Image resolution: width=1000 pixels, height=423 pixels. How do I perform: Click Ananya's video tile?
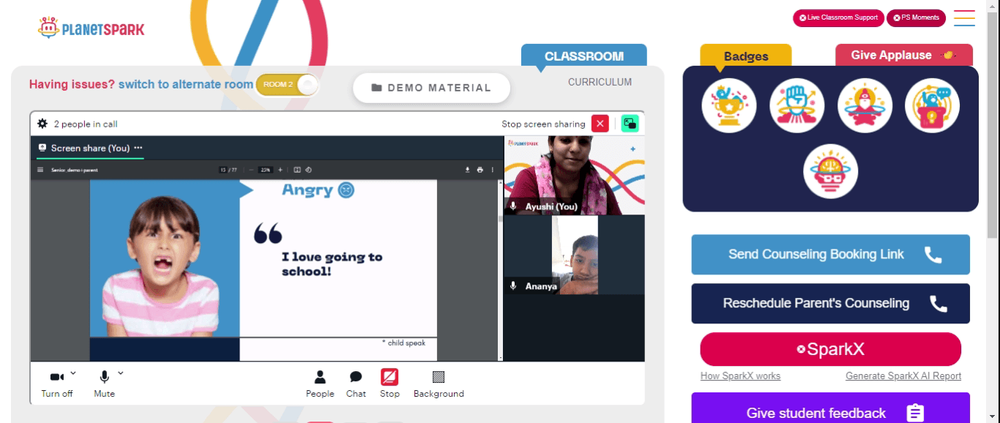click(574, 255)
